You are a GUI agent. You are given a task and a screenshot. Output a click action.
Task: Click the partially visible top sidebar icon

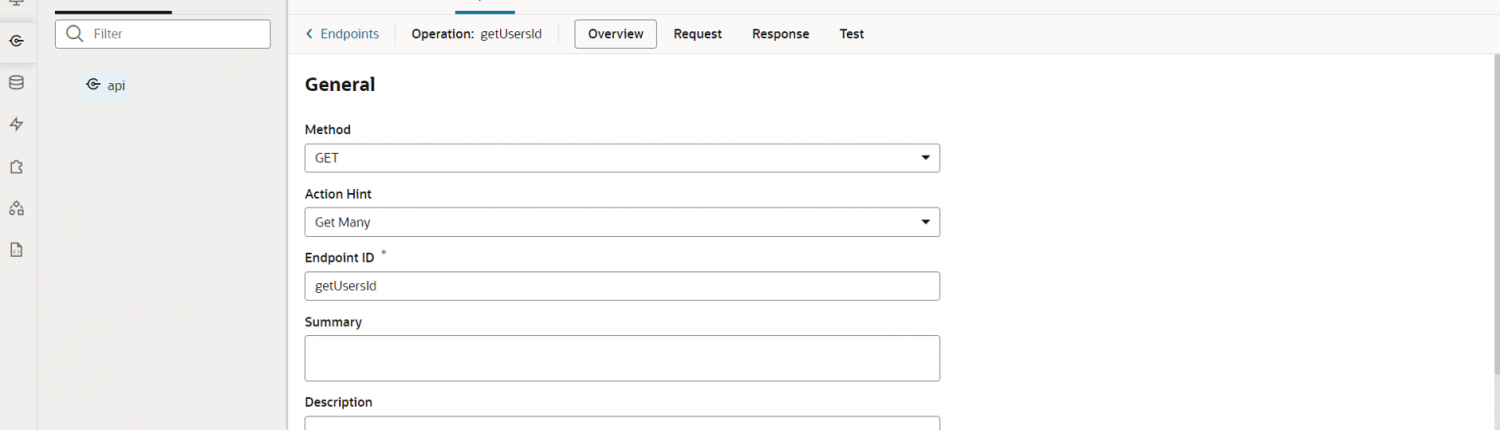(x=16, y=4)
